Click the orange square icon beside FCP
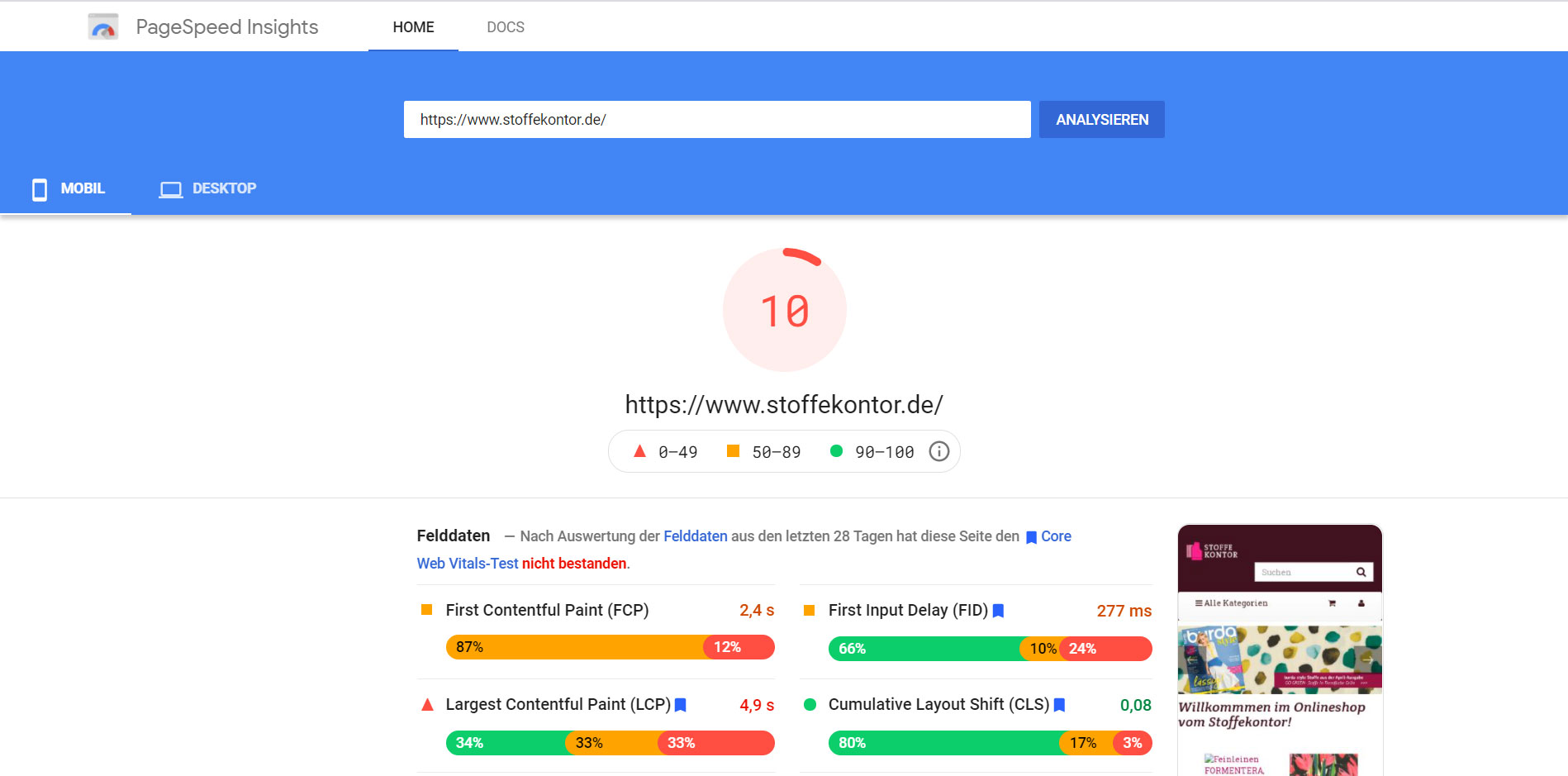This screenshot has width=1568, height=776. coord(427,610)
